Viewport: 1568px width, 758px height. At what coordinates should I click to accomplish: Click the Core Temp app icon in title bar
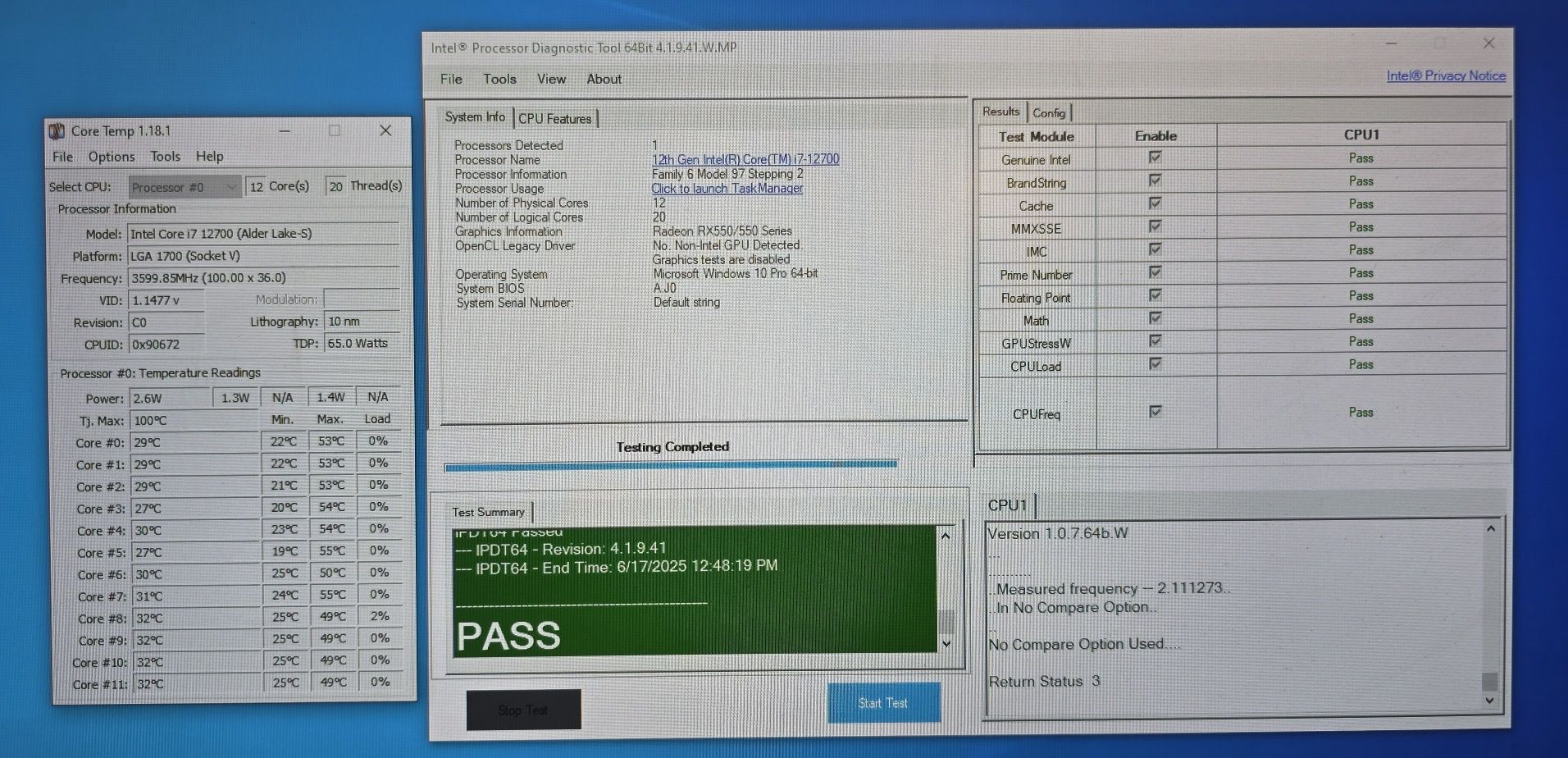click(57, 131)
